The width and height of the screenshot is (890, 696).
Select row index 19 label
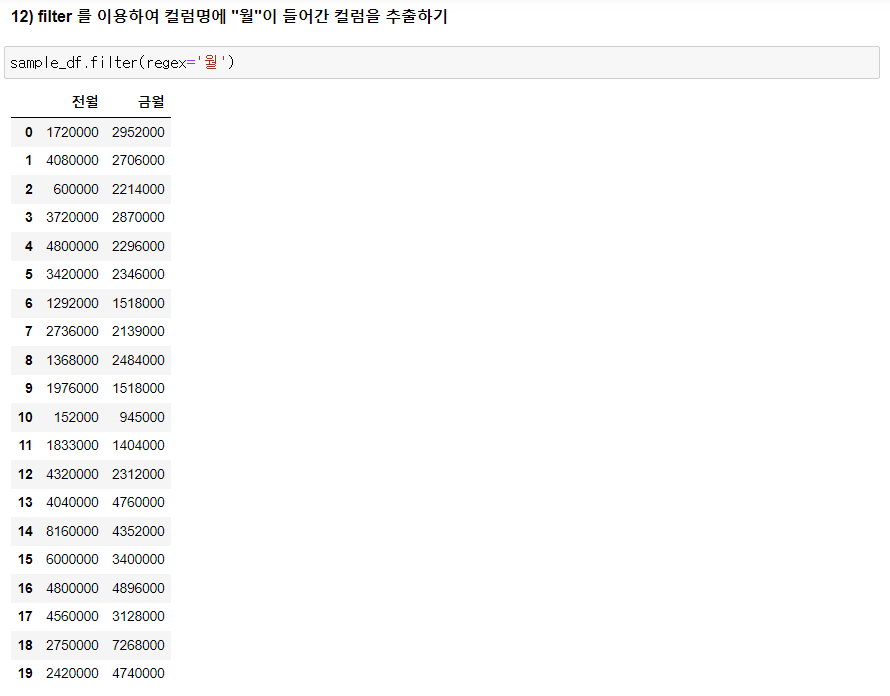pyautogui.click(x=25, y=674)
